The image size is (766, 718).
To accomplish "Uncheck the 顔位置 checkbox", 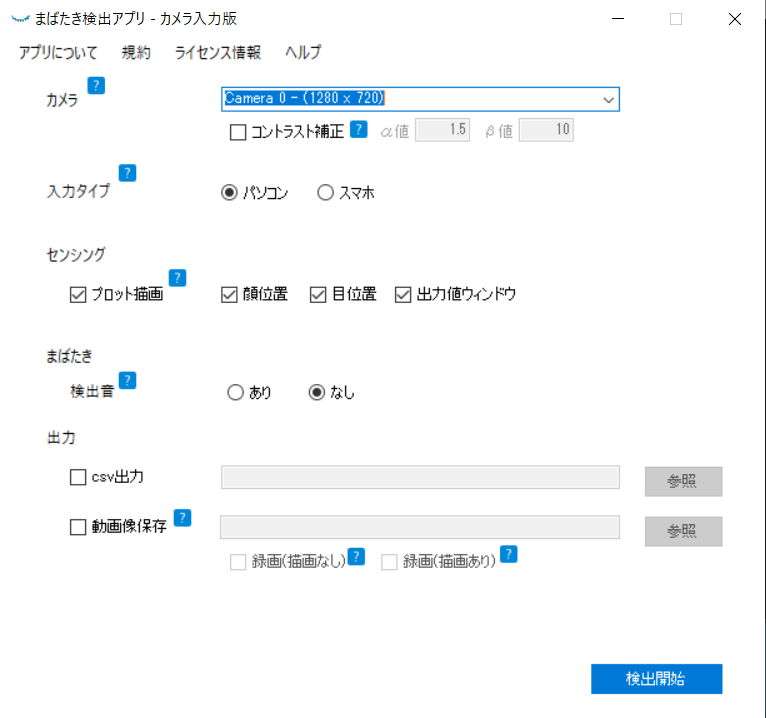I will (x=229, y=295).
